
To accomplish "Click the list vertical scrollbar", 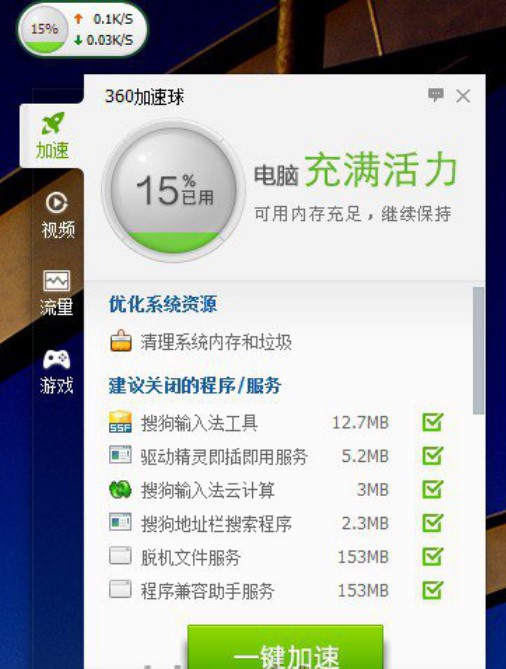I will [x=478, y=350].
